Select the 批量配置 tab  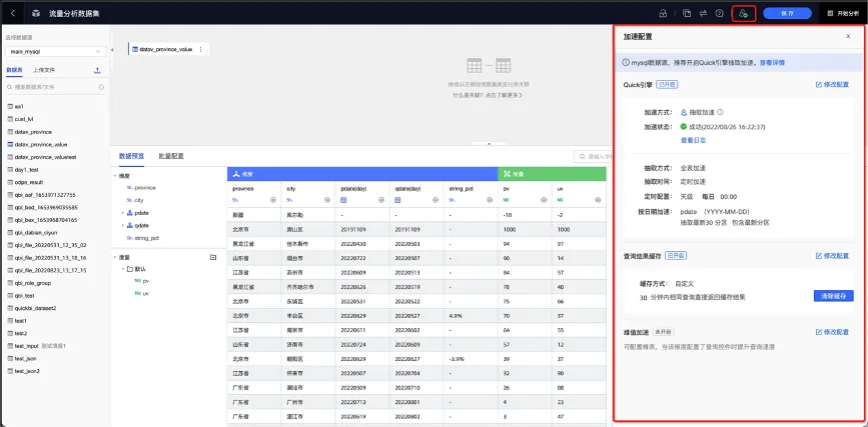pos(171,156)
